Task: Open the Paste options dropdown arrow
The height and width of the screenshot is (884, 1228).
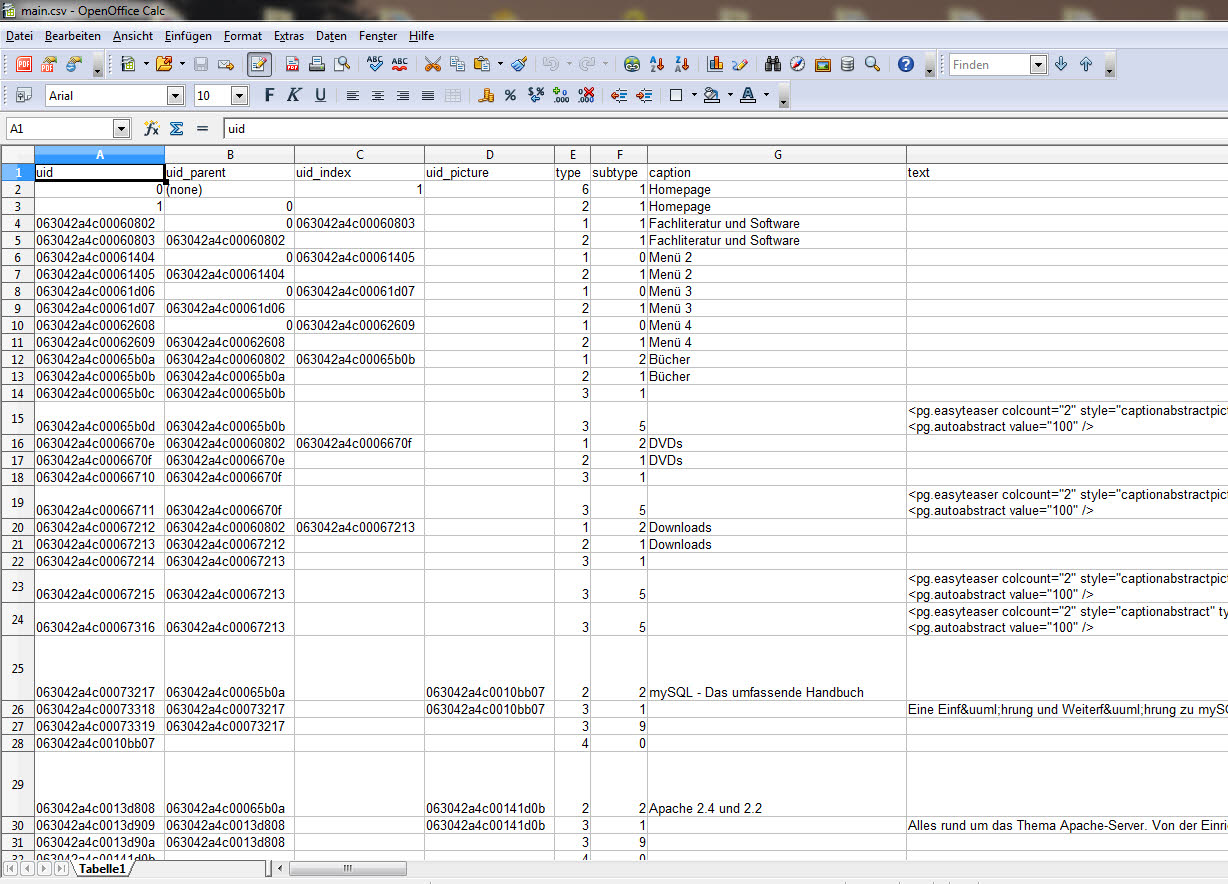Action: pyautogui.click(x=500, y=64)
